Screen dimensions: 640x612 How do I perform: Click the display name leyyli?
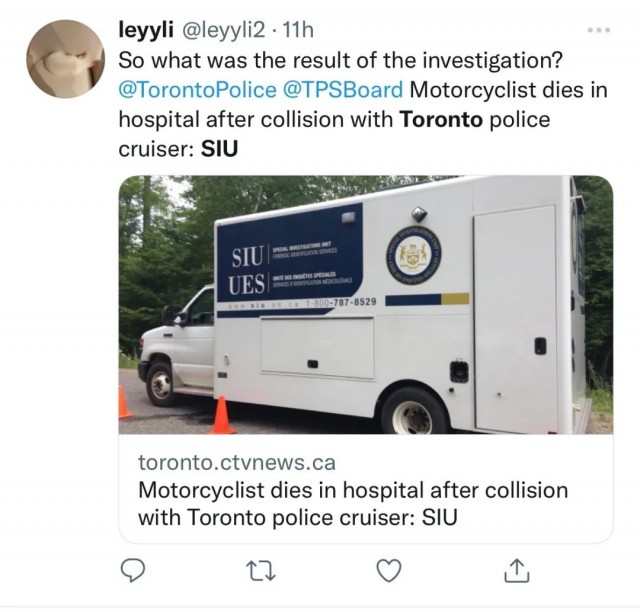[x=147, y=30]
